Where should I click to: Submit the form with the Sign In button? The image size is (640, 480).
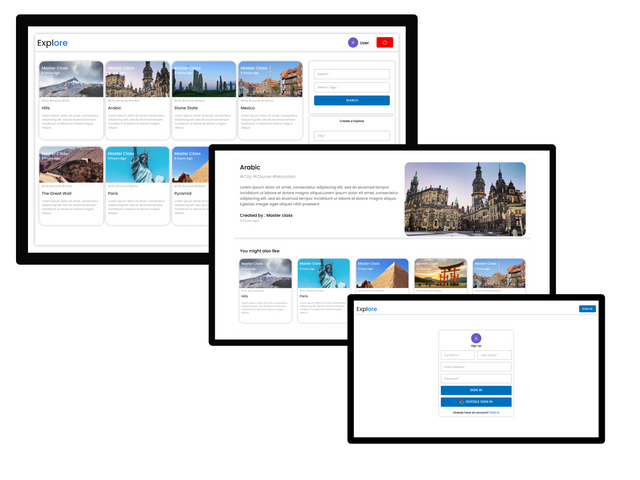coord(476,390)
